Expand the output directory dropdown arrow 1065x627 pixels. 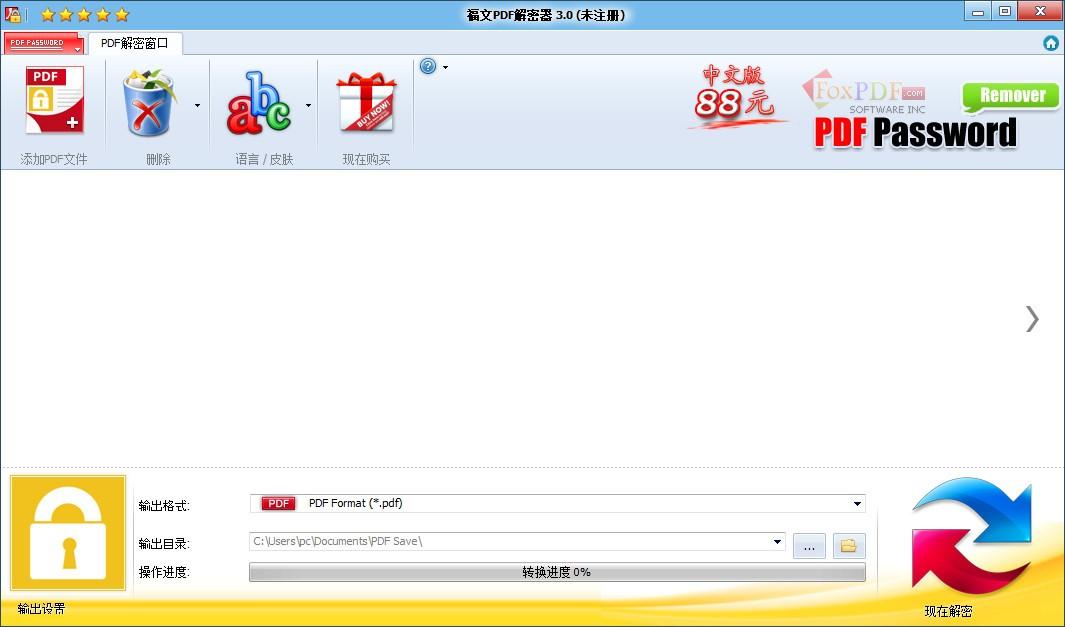coord(777,541)
